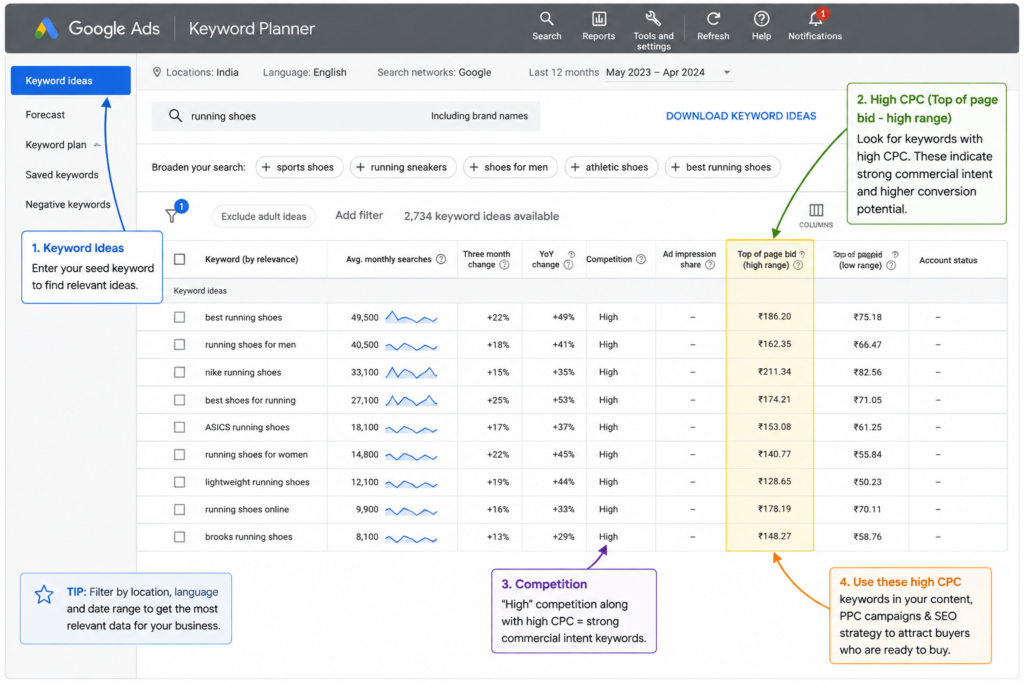1024x683 pixels.
Task: Open Negative keywords in the sidebar
Action: [68, 204]
